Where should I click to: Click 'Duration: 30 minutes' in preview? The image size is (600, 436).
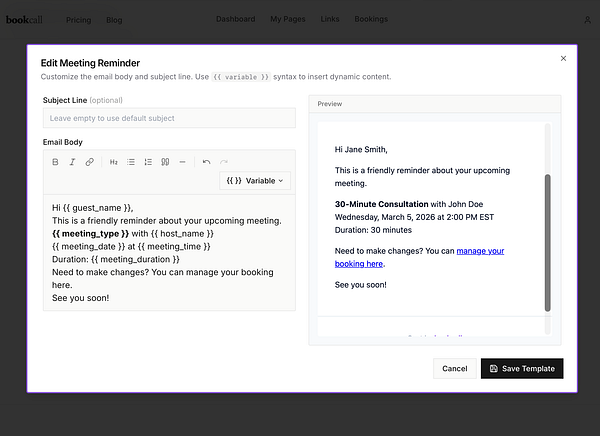click(373, 230)
